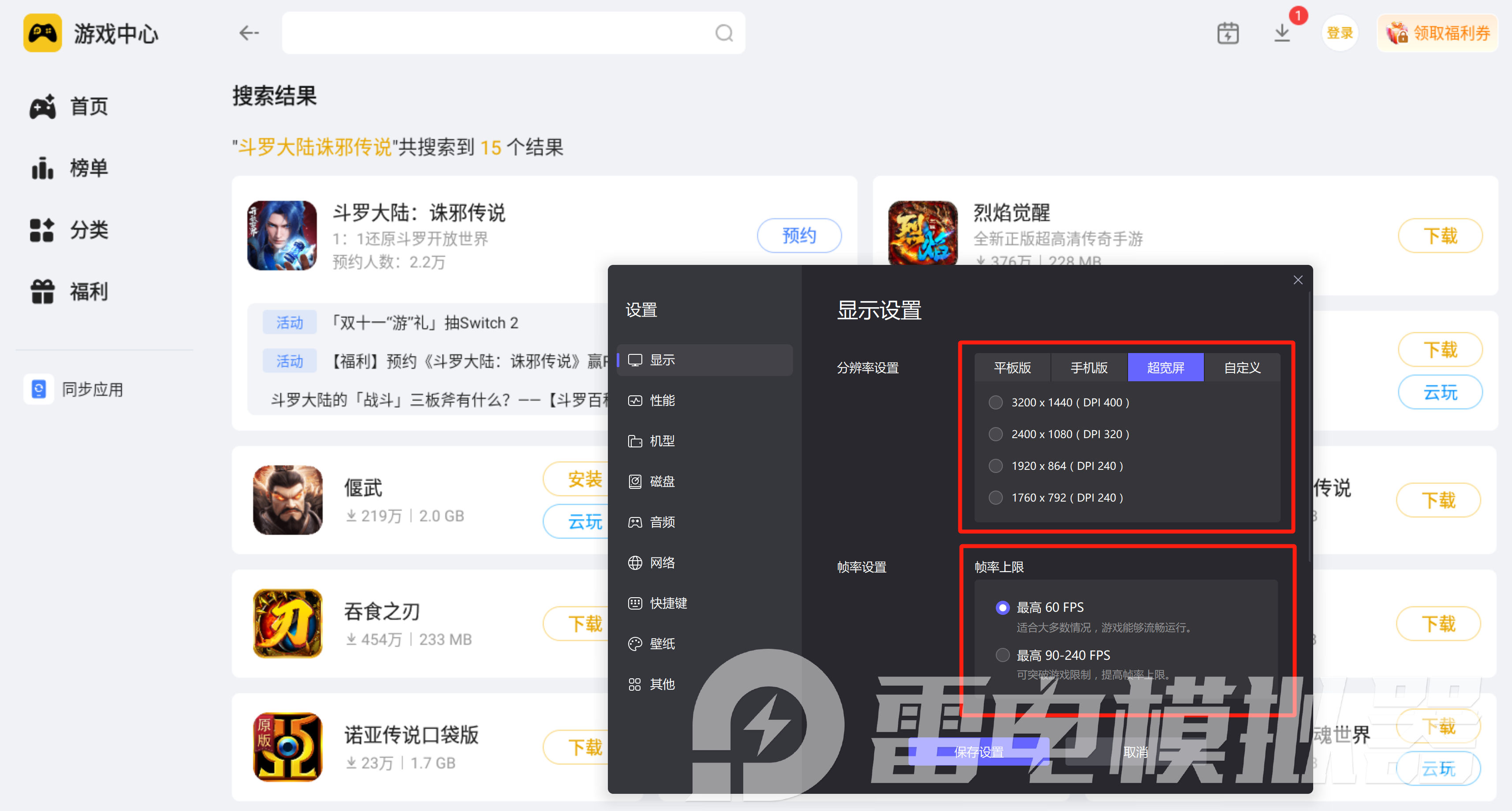
Task: Select the 性能 performance settings section
Action: click(x=662, y=400)
